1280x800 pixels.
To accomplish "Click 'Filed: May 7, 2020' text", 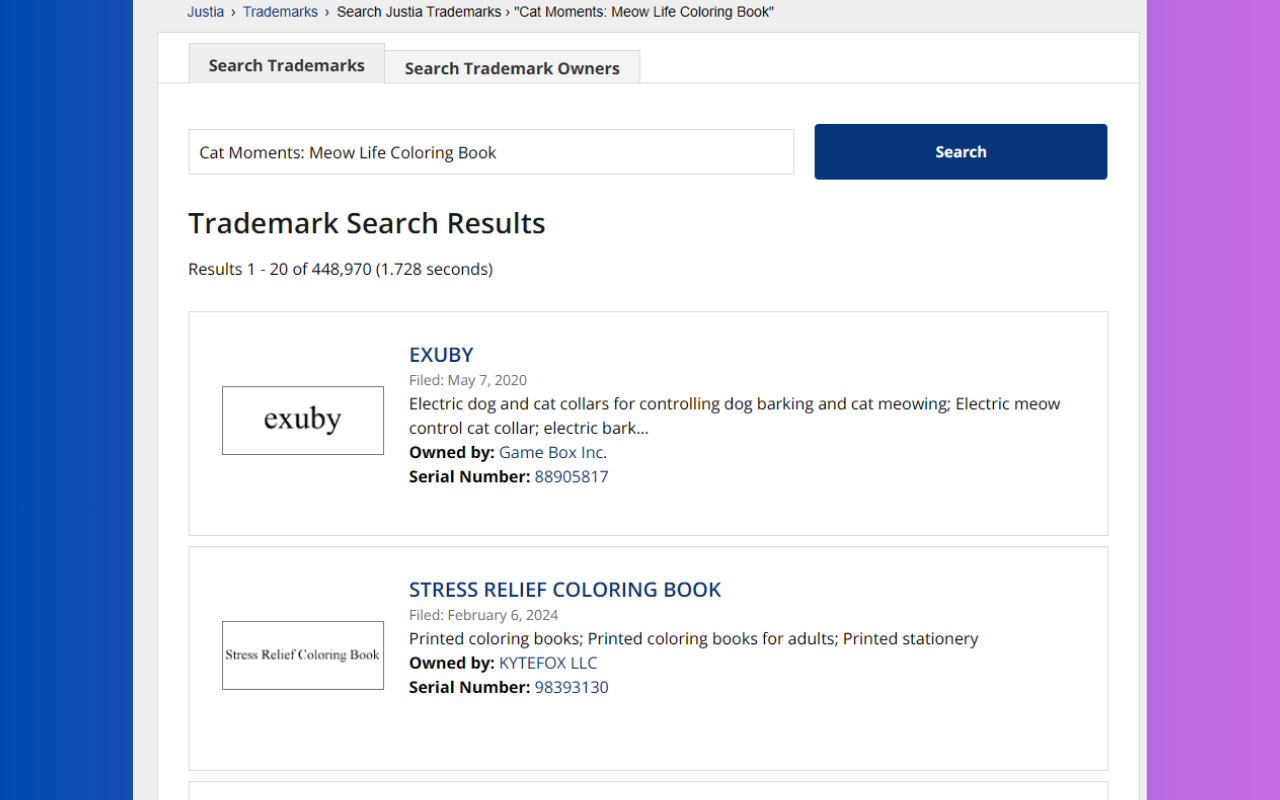I will coord(468,380).
